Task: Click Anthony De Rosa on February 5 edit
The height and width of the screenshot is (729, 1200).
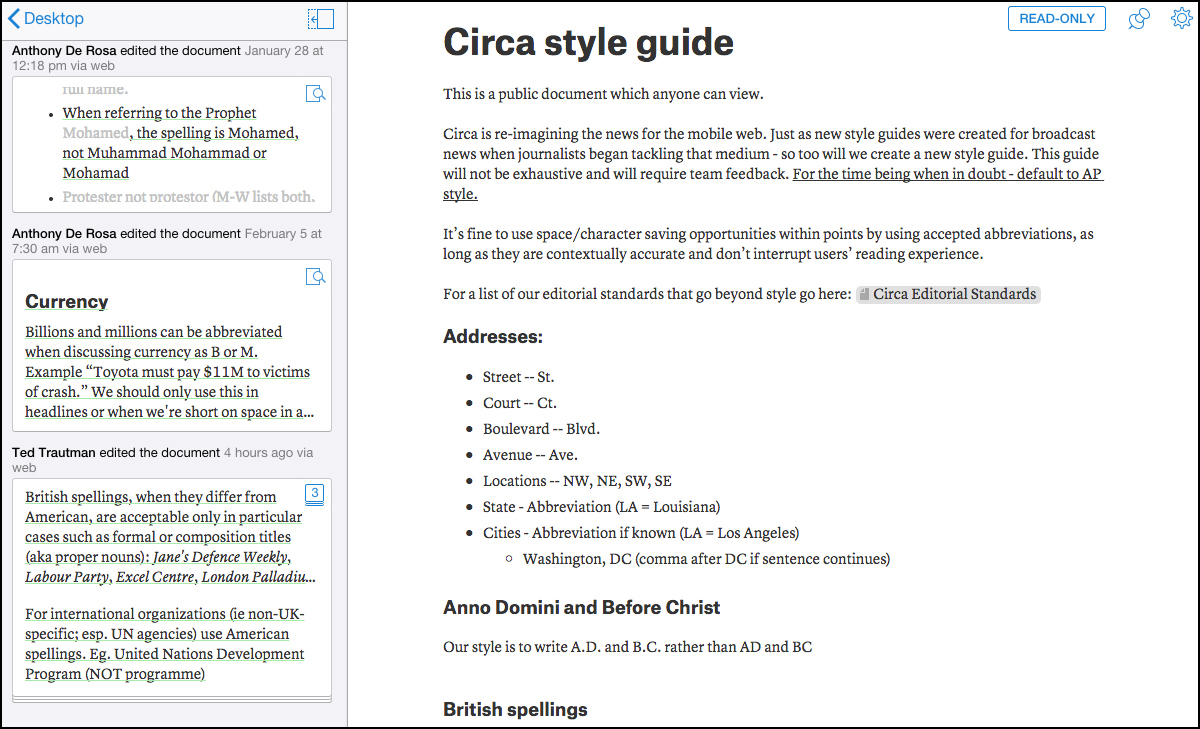Action: (x=64, y=233)
